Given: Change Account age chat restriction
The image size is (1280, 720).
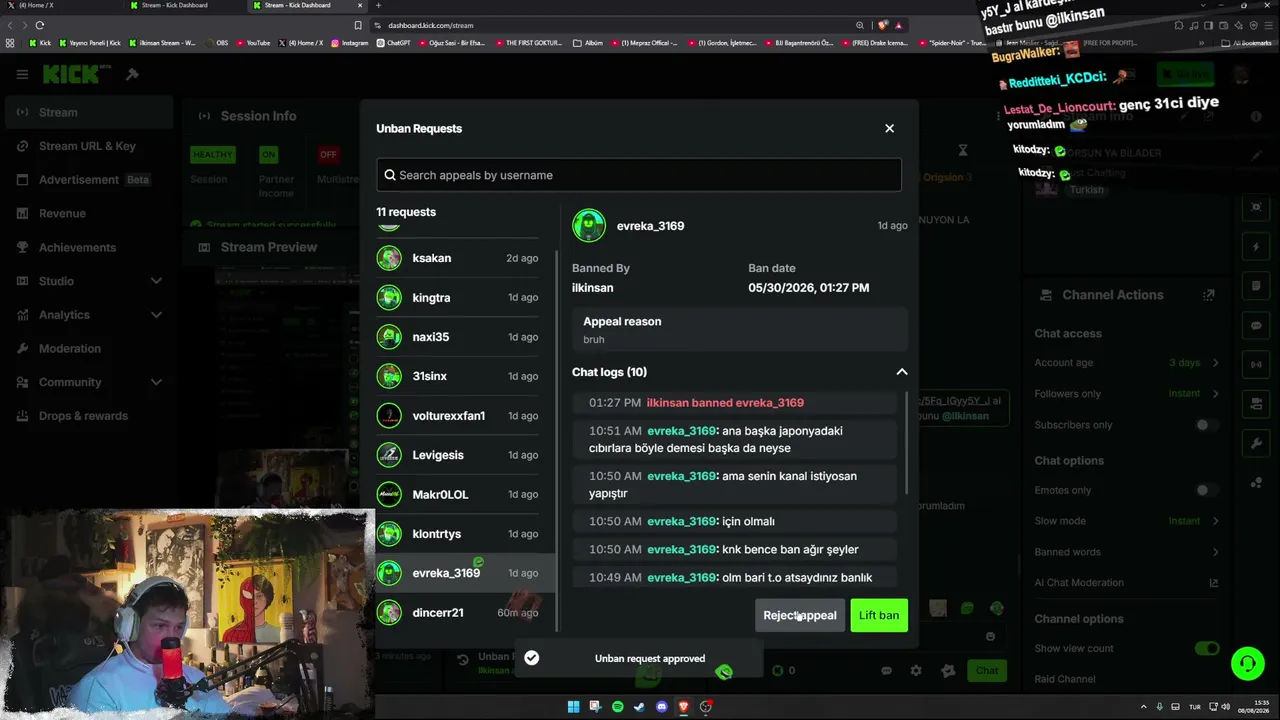Looking at the screenshot, I should 1127,363.
